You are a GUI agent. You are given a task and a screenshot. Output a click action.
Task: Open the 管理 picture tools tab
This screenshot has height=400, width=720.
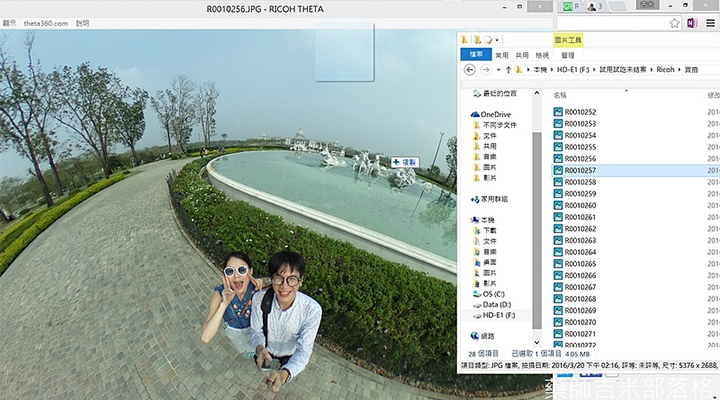point(568,55)
